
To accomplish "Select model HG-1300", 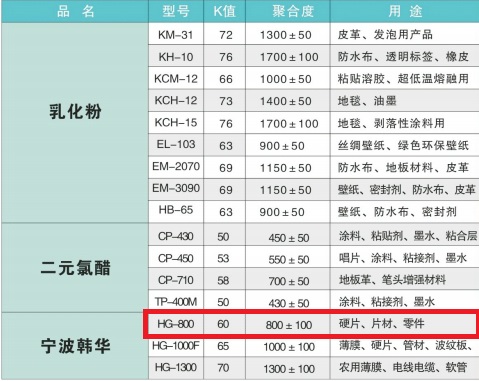I will tap(176, 367).
